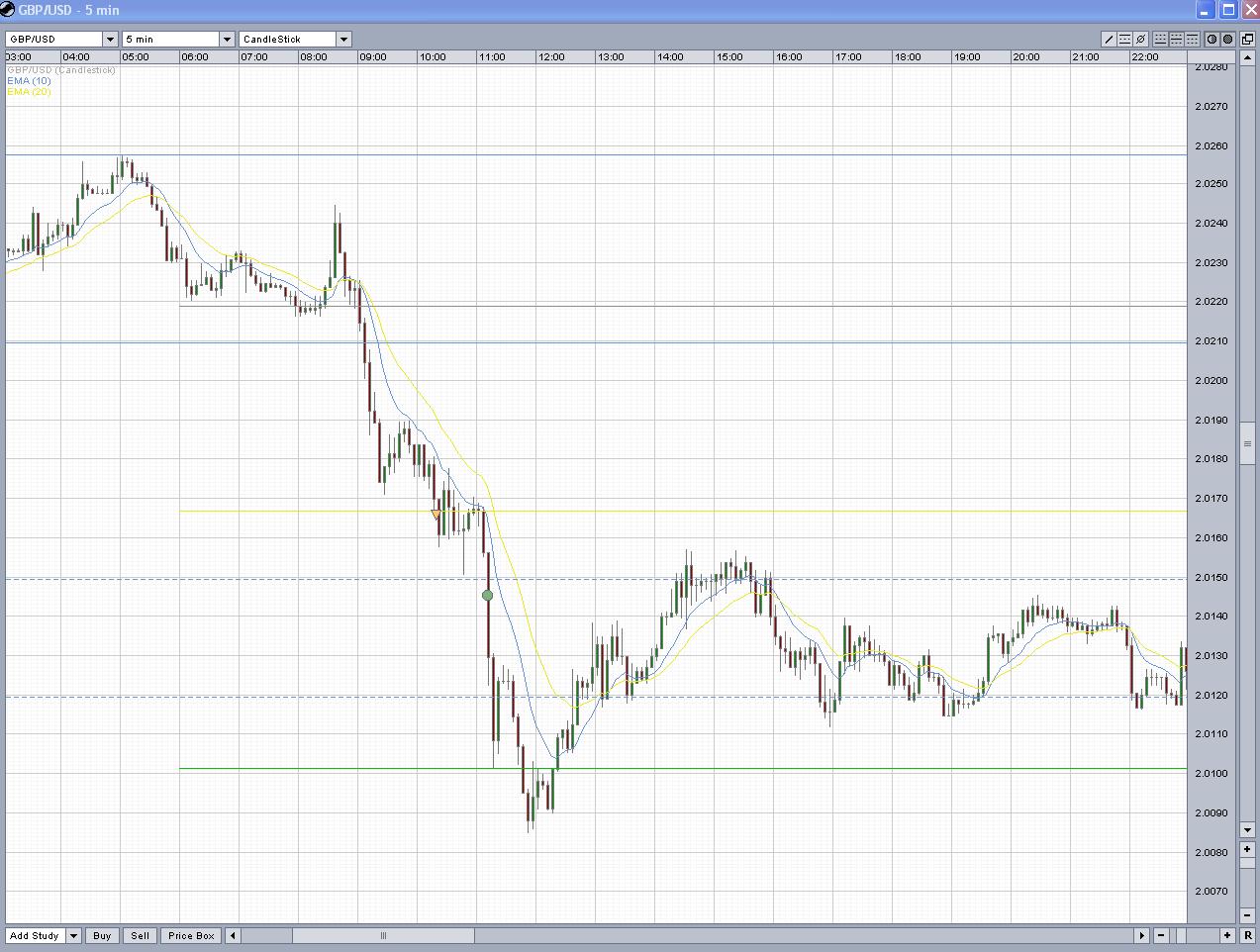Click the 09:00 time axis label

point(373,57)
